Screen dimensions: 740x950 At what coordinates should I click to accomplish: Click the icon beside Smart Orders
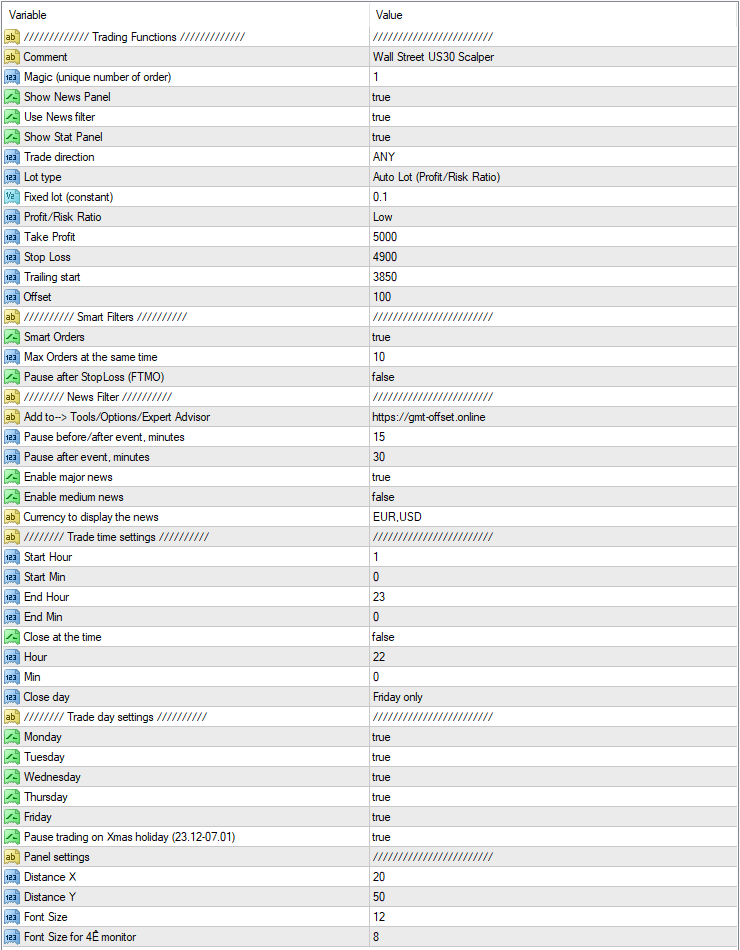coord(12,337)
